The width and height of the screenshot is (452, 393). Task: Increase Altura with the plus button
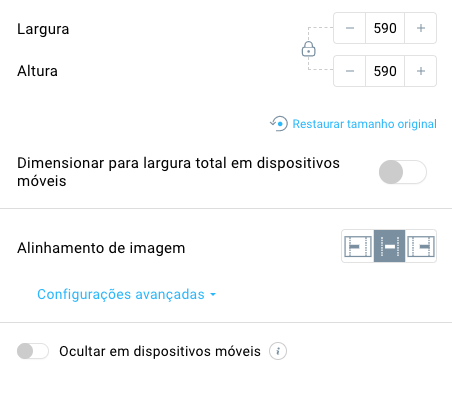[421, 71]
